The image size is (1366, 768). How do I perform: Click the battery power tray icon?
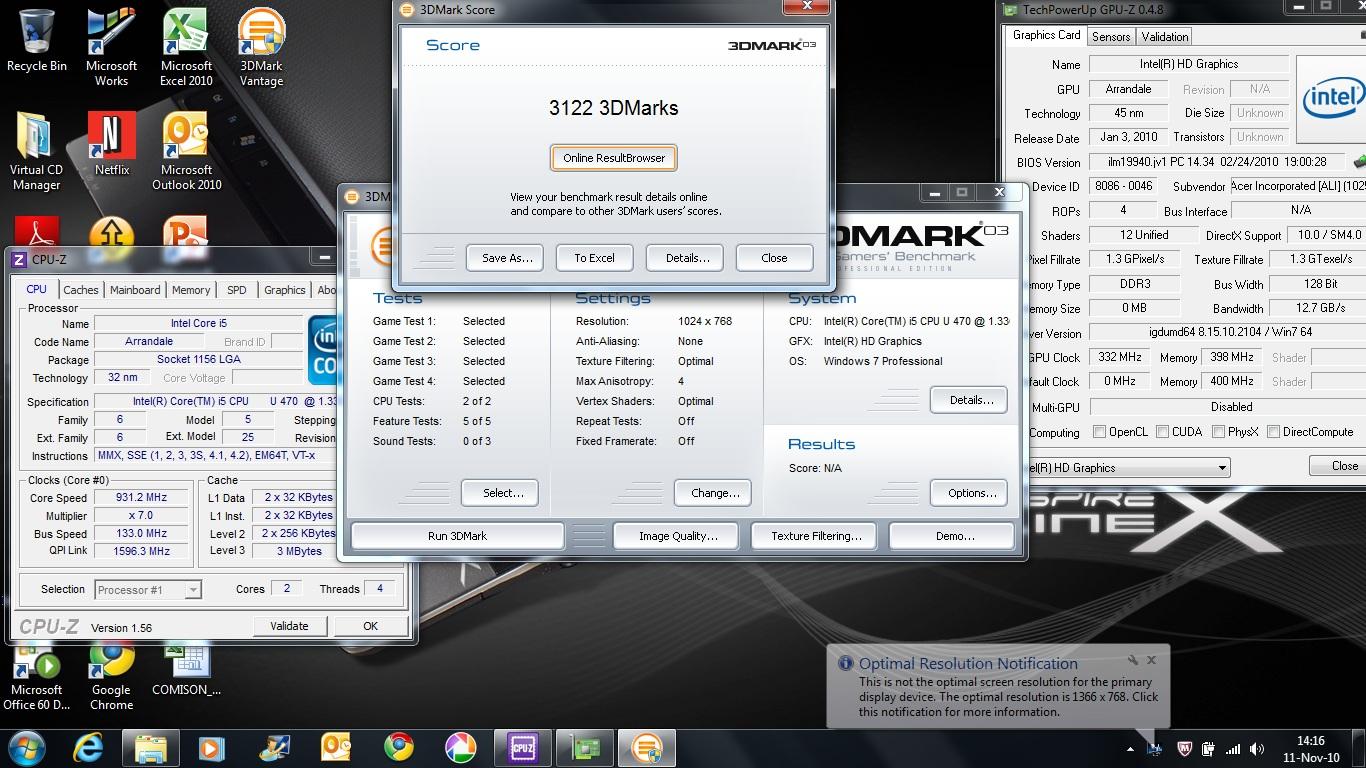tap(1208, 748)
